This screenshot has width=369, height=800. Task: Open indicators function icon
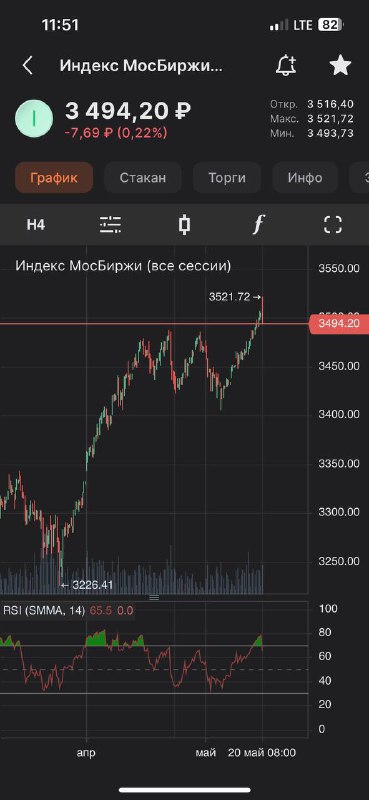[259, 224]
